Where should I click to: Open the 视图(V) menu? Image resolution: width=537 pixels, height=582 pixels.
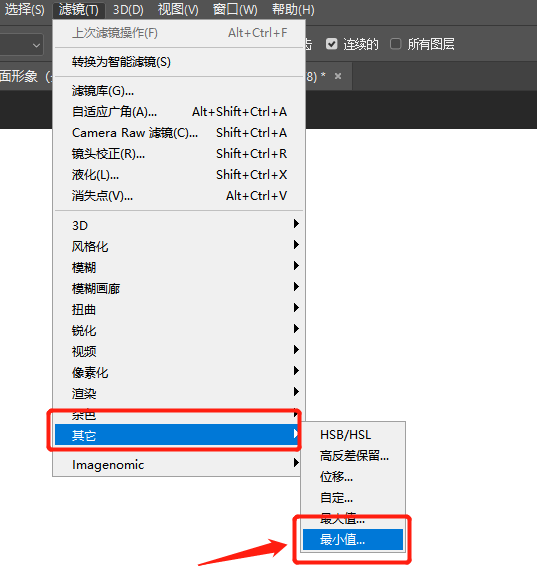coord(178,9)
